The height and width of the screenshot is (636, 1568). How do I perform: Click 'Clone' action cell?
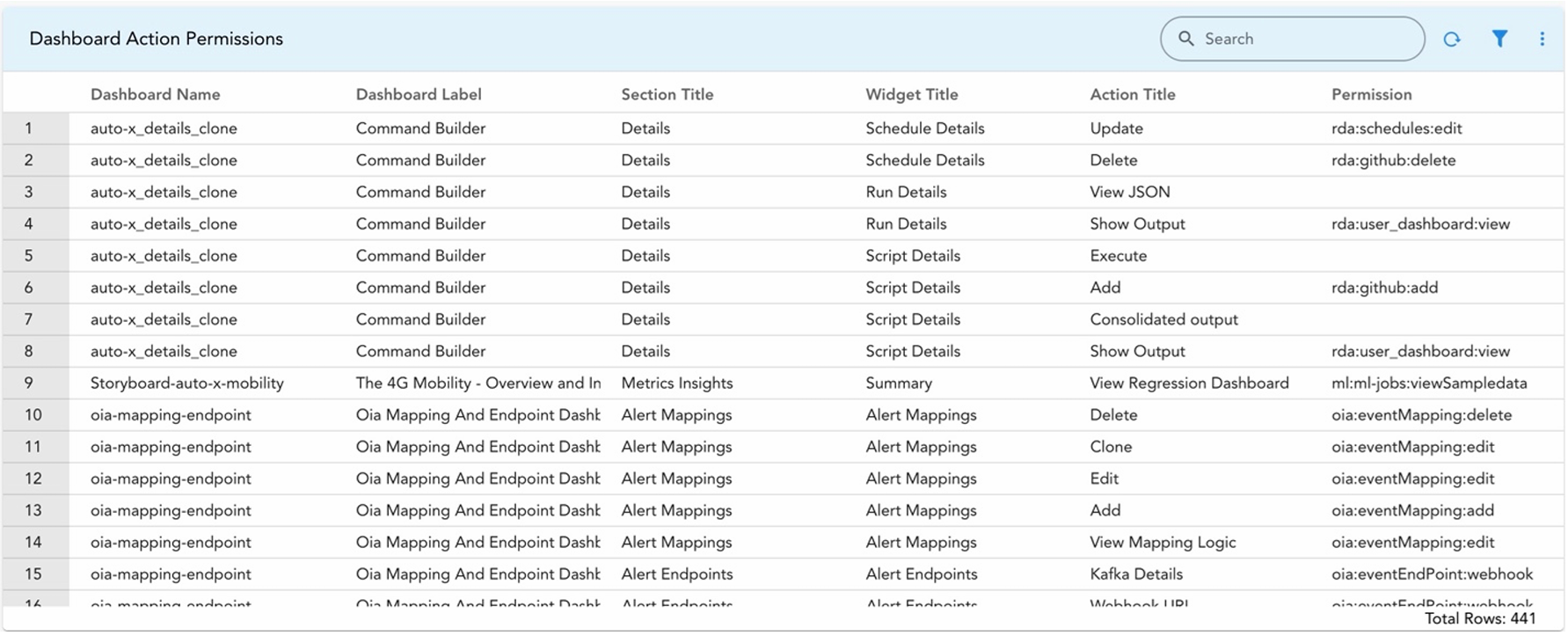[1111, 447]
